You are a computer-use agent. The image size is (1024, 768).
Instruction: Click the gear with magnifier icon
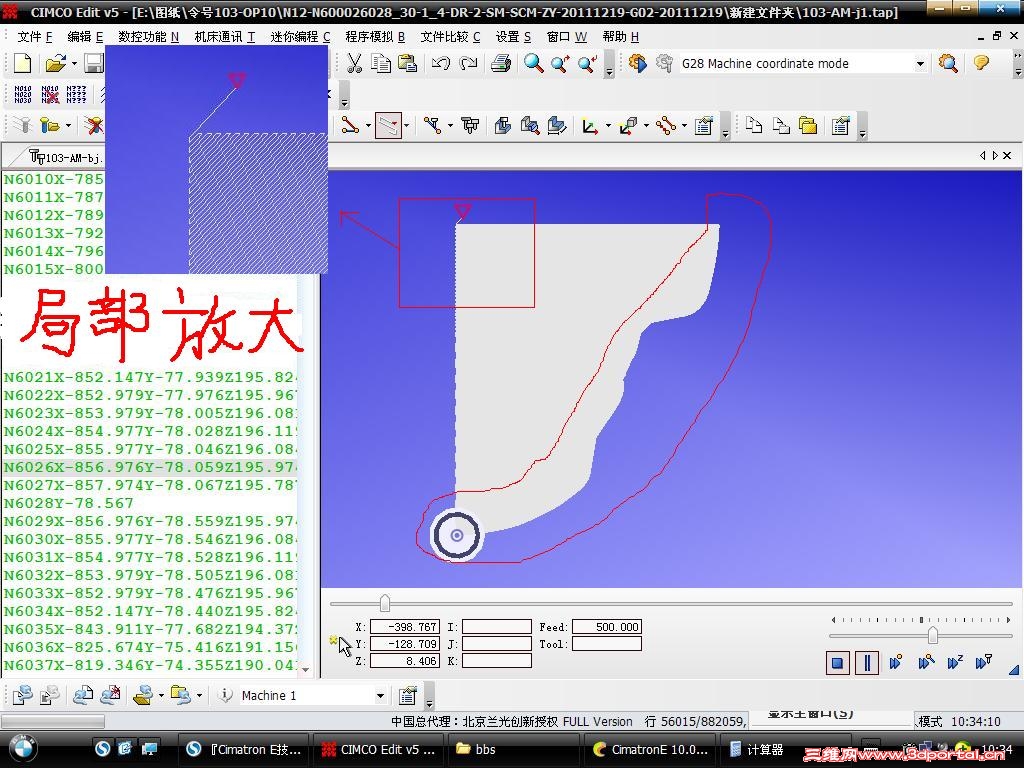pos(948,63)
